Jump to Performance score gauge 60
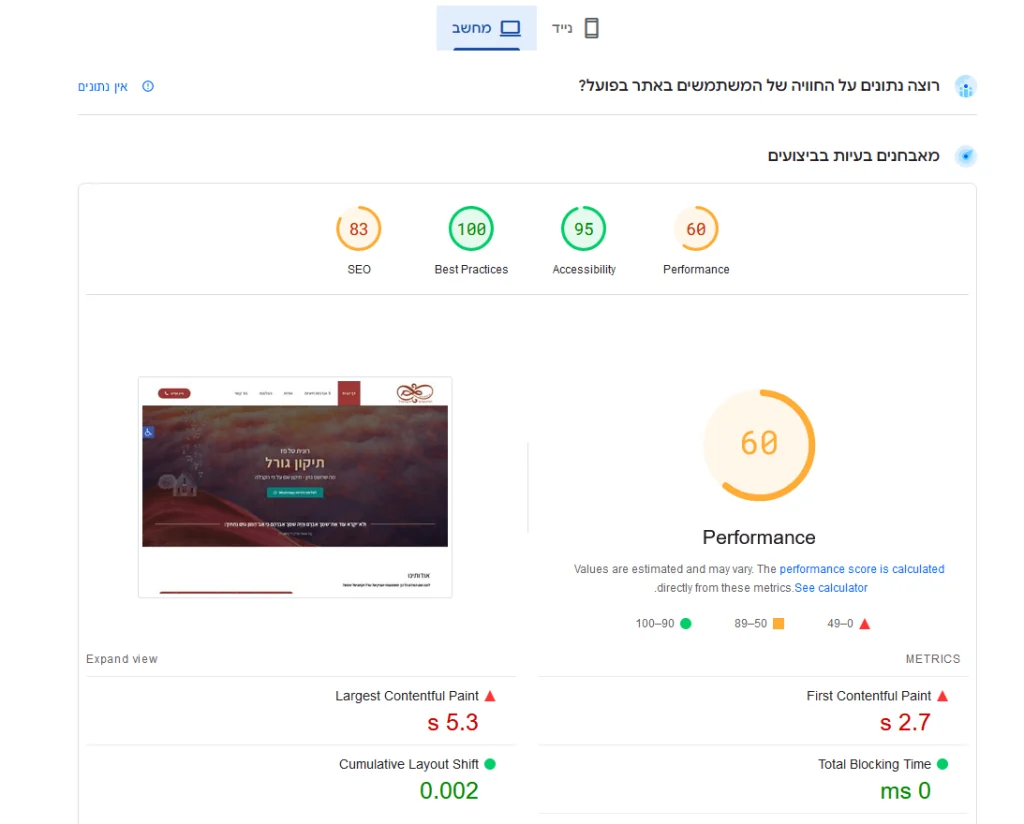Viewport: 1024px width, 824px height. (696, 229)
